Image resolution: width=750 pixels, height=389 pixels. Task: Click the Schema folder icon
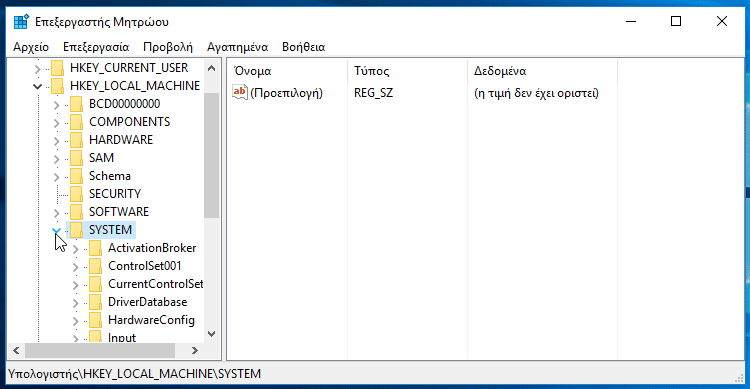coord(77,176)
